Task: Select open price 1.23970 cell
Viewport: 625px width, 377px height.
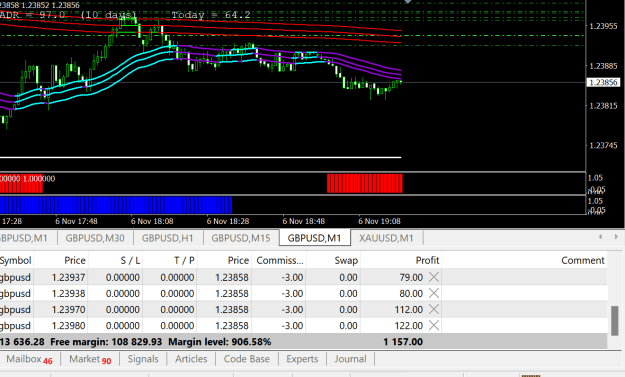Action: (68, 310)
